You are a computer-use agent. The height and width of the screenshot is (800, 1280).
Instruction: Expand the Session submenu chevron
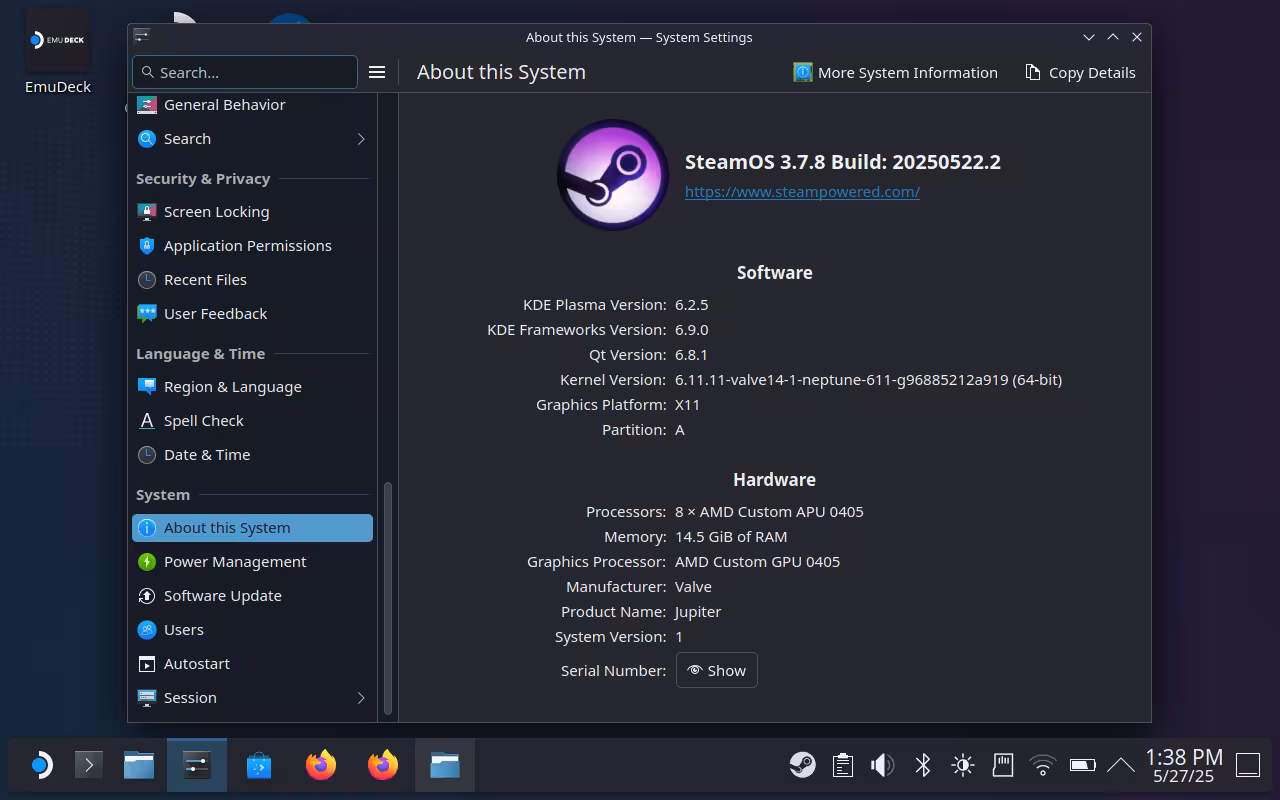pos(361,698)
